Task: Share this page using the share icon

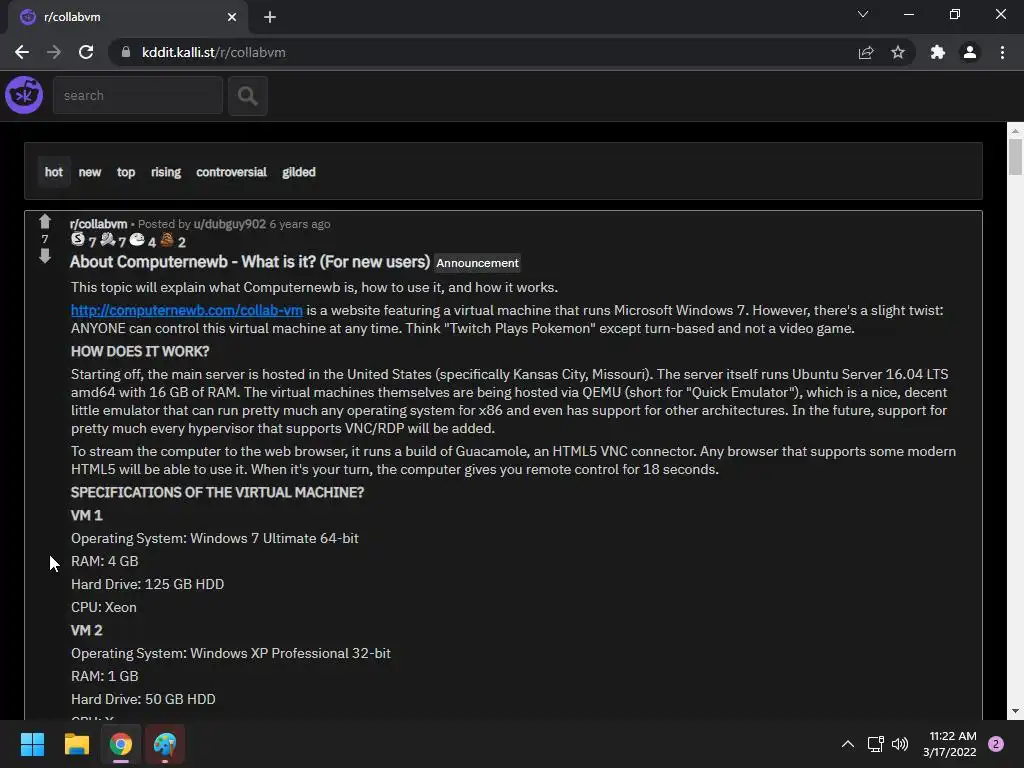Action: point(866,52)
